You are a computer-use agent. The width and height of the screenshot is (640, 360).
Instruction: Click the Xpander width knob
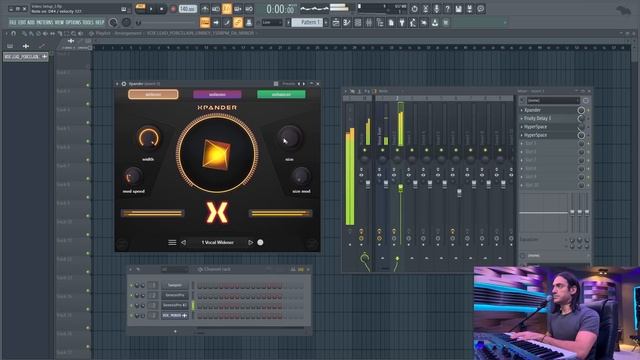149,138
